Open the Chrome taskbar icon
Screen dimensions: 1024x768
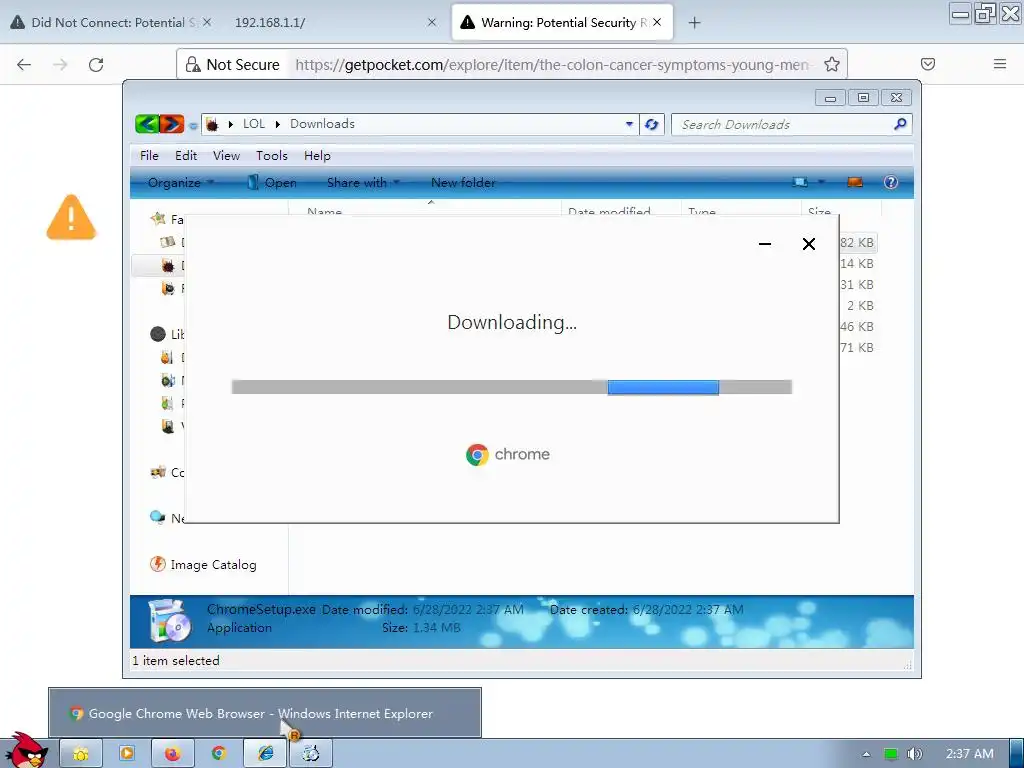pos(219,754)
